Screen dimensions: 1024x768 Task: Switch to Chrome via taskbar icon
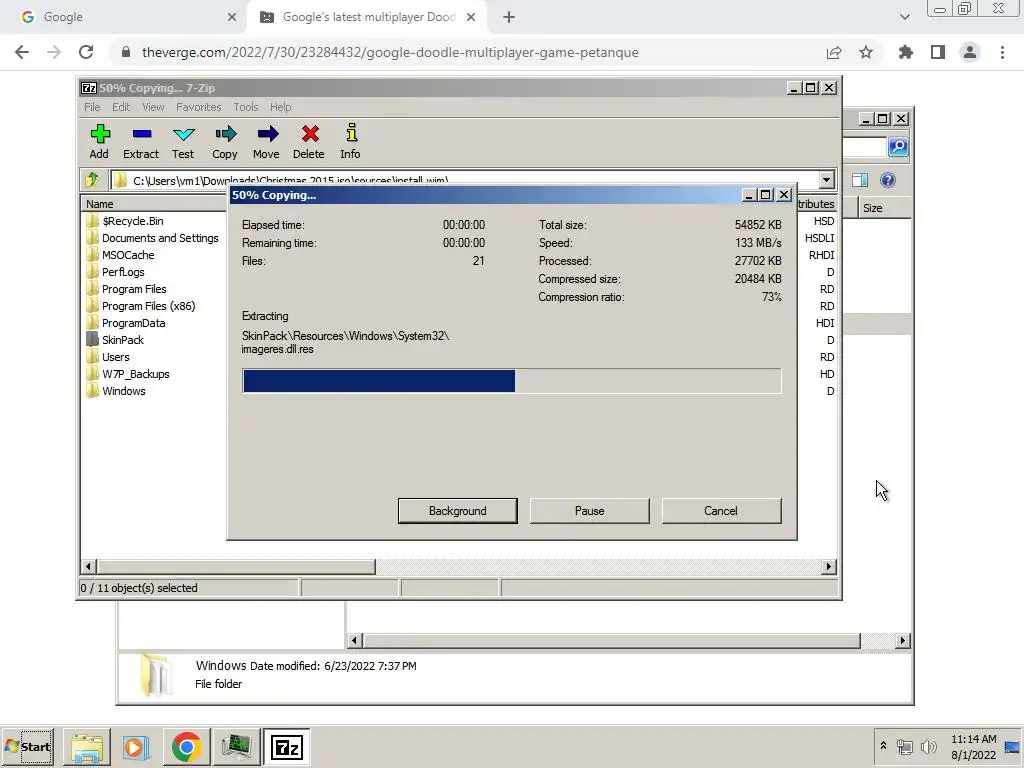click(x=186, y=747)
